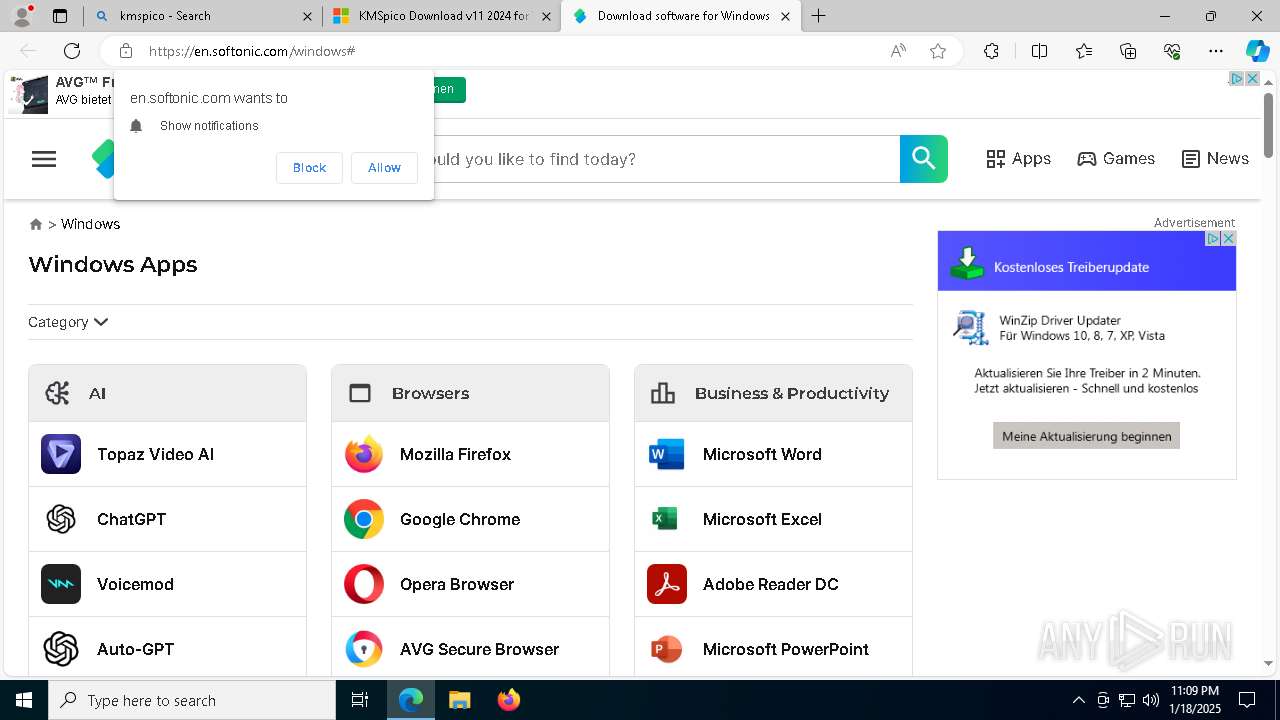The height and width of the screenshot is (720, 1280).
Task: Refresh the page with reload icon
Action: tap(72, 51)
